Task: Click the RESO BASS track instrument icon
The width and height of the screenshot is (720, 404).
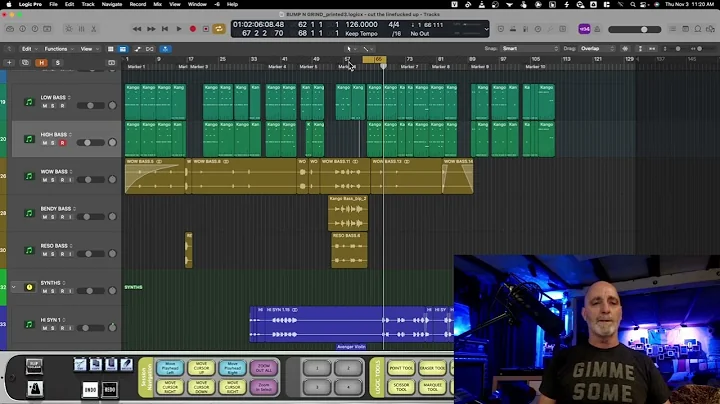Action: [x=29, y=250]
